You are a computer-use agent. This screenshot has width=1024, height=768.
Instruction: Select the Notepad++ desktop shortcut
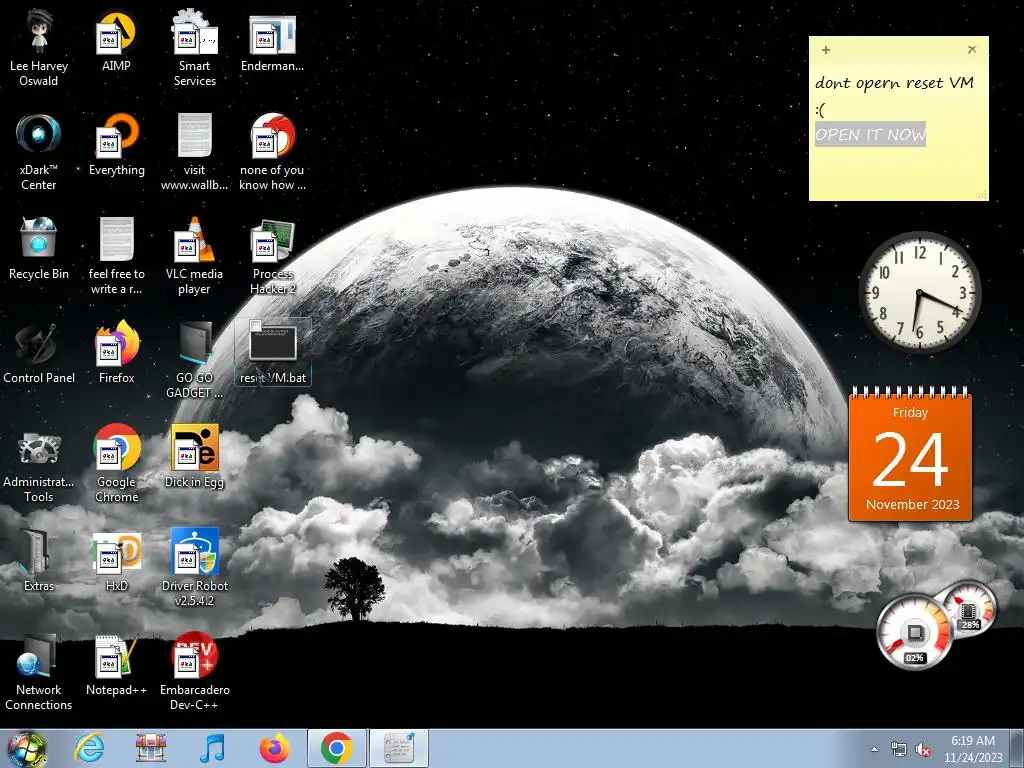[x=116, y=666]
